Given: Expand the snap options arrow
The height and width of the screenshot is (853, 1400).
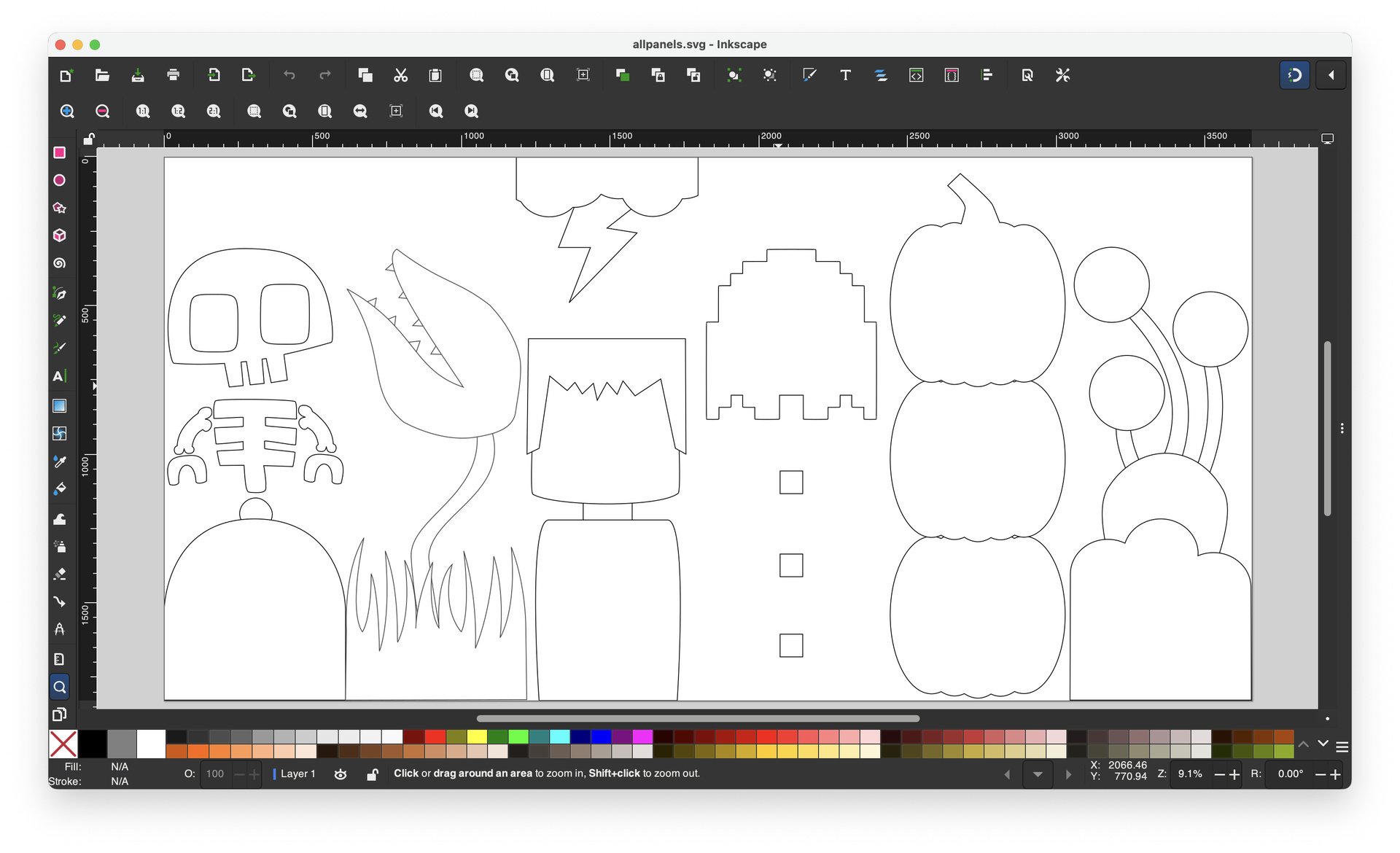Looking at the screenshot, I should (1331, 75).
